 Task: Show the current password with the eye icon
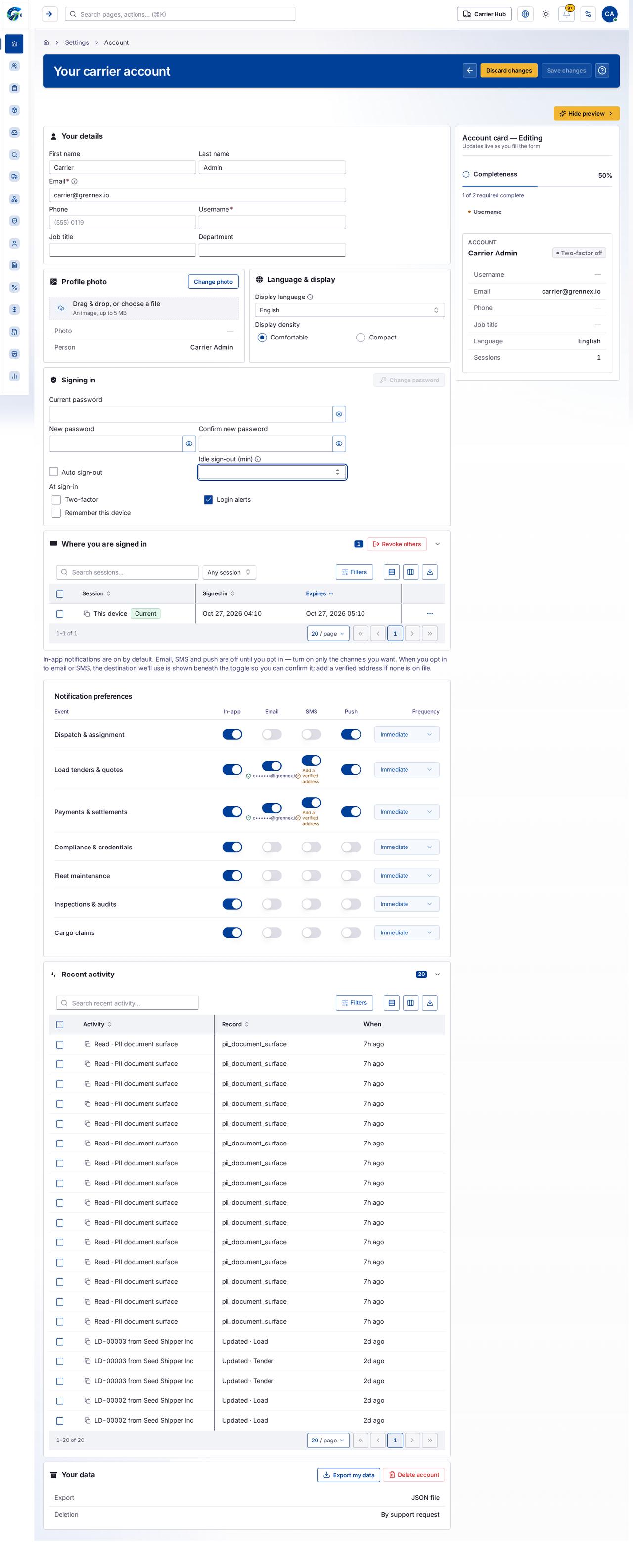pos(339,414)
